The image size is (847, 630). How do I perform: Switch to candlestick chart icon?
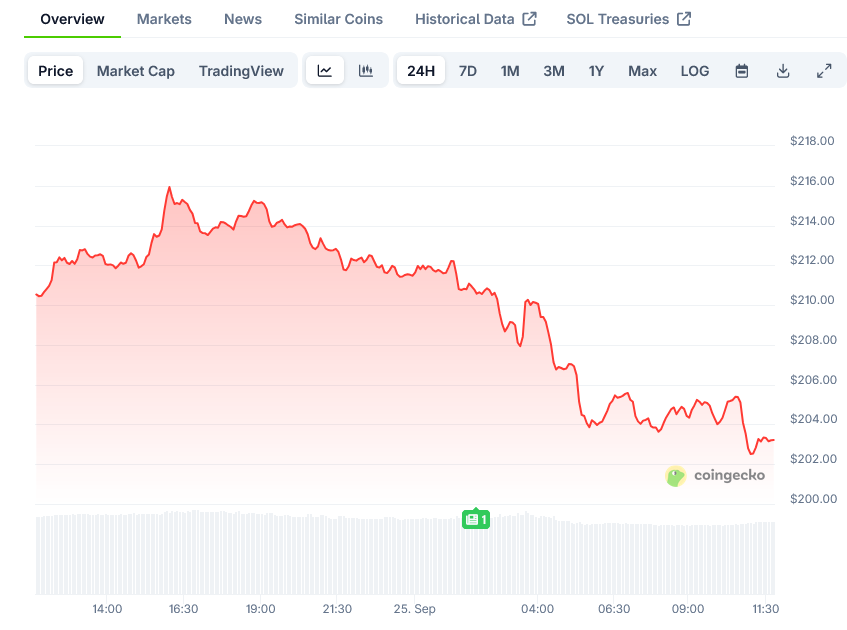(366, 71)
